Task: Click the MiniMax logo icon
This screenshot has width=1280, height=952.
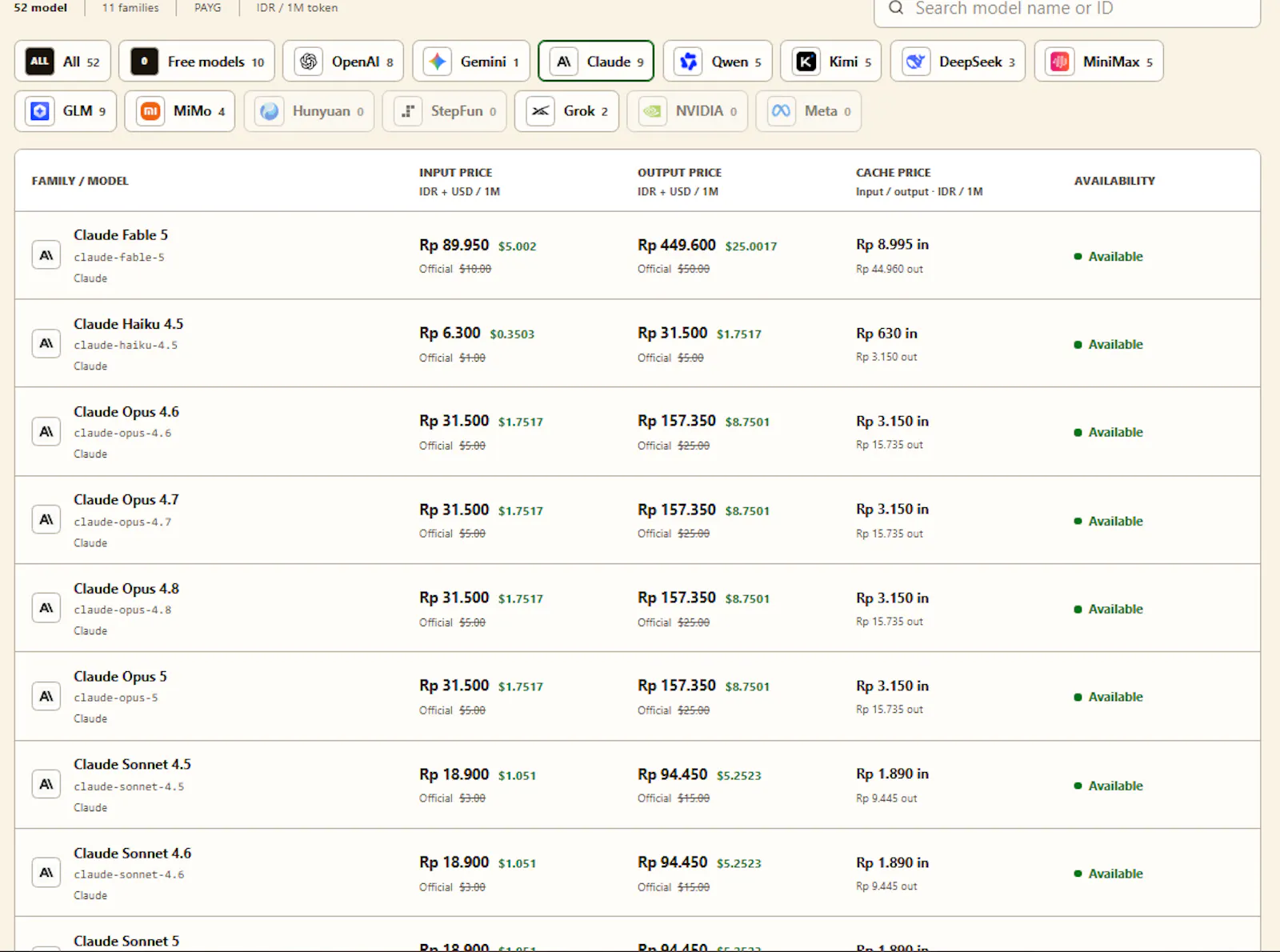Action: 1060,62
